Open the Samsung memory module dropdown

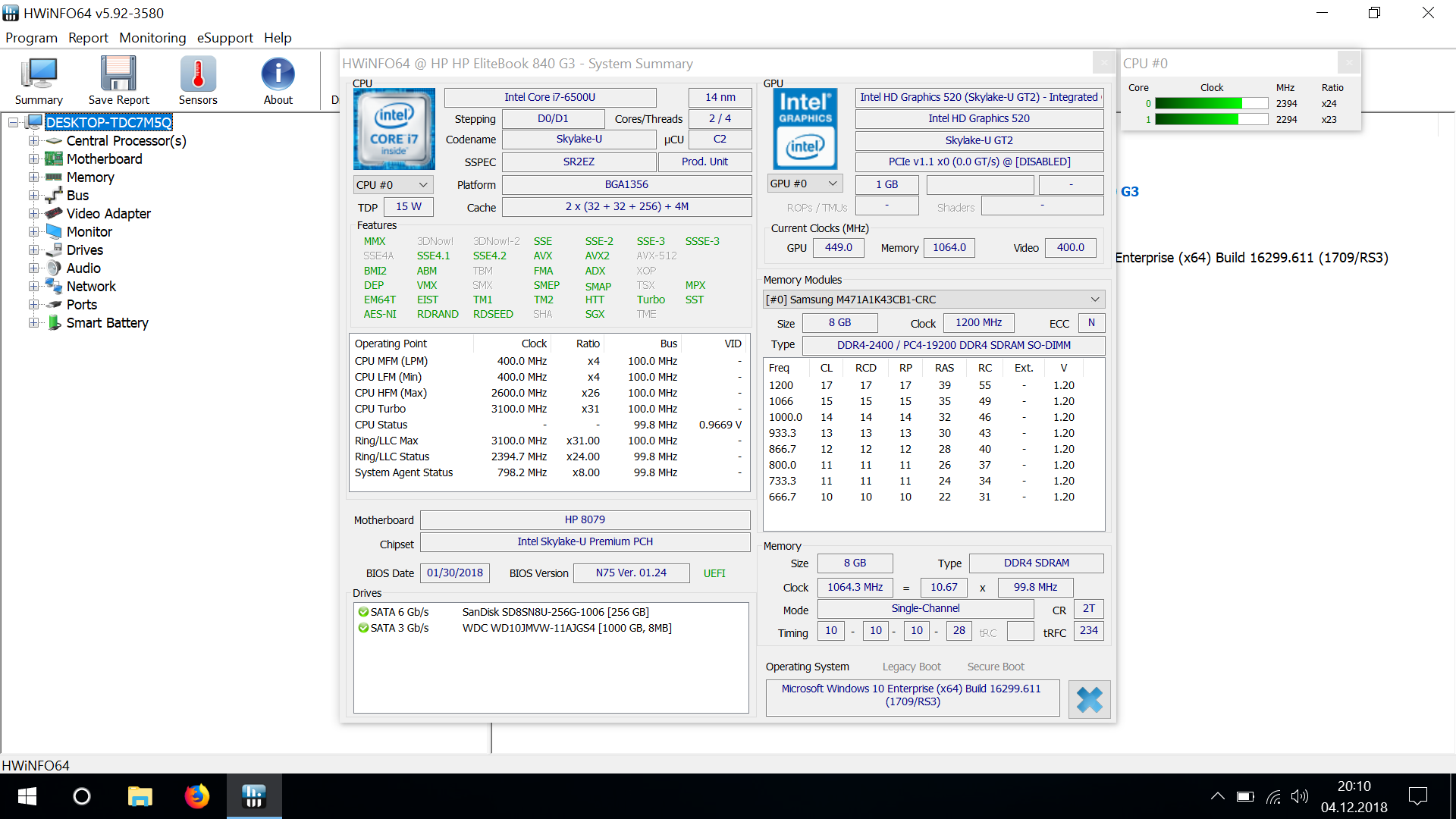tap(934, 300)
